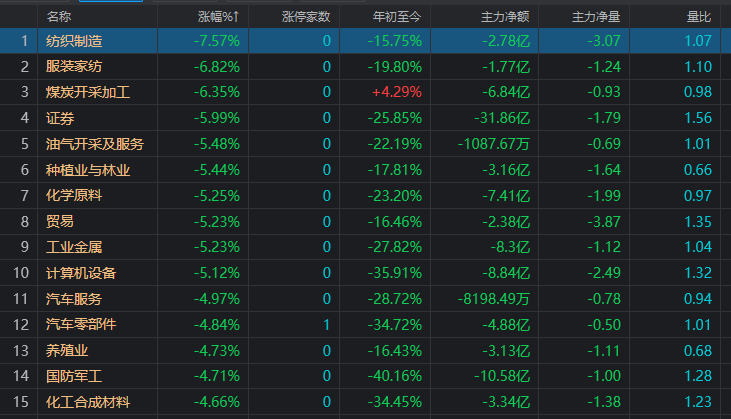Sort by the 涨幅% column header

click(x=218, y=17)
